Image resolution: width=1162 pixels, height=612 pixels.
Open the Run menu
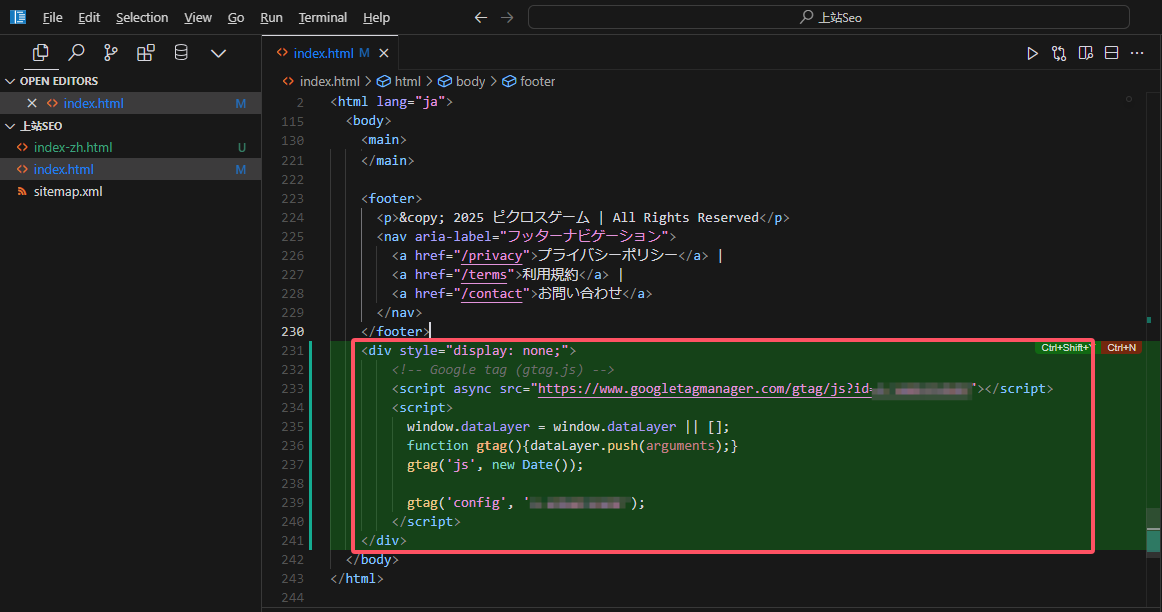tap(271, 17)
